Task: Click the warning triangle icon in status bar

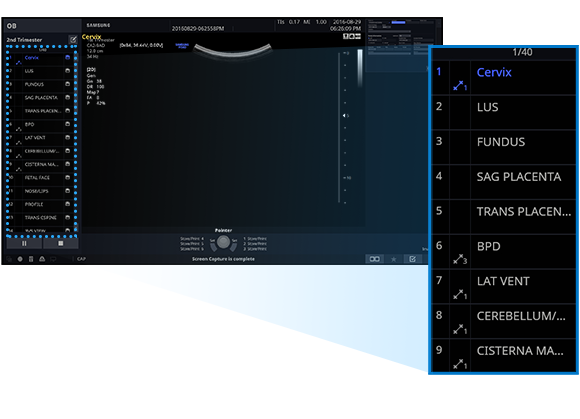Action: point(42,259)
